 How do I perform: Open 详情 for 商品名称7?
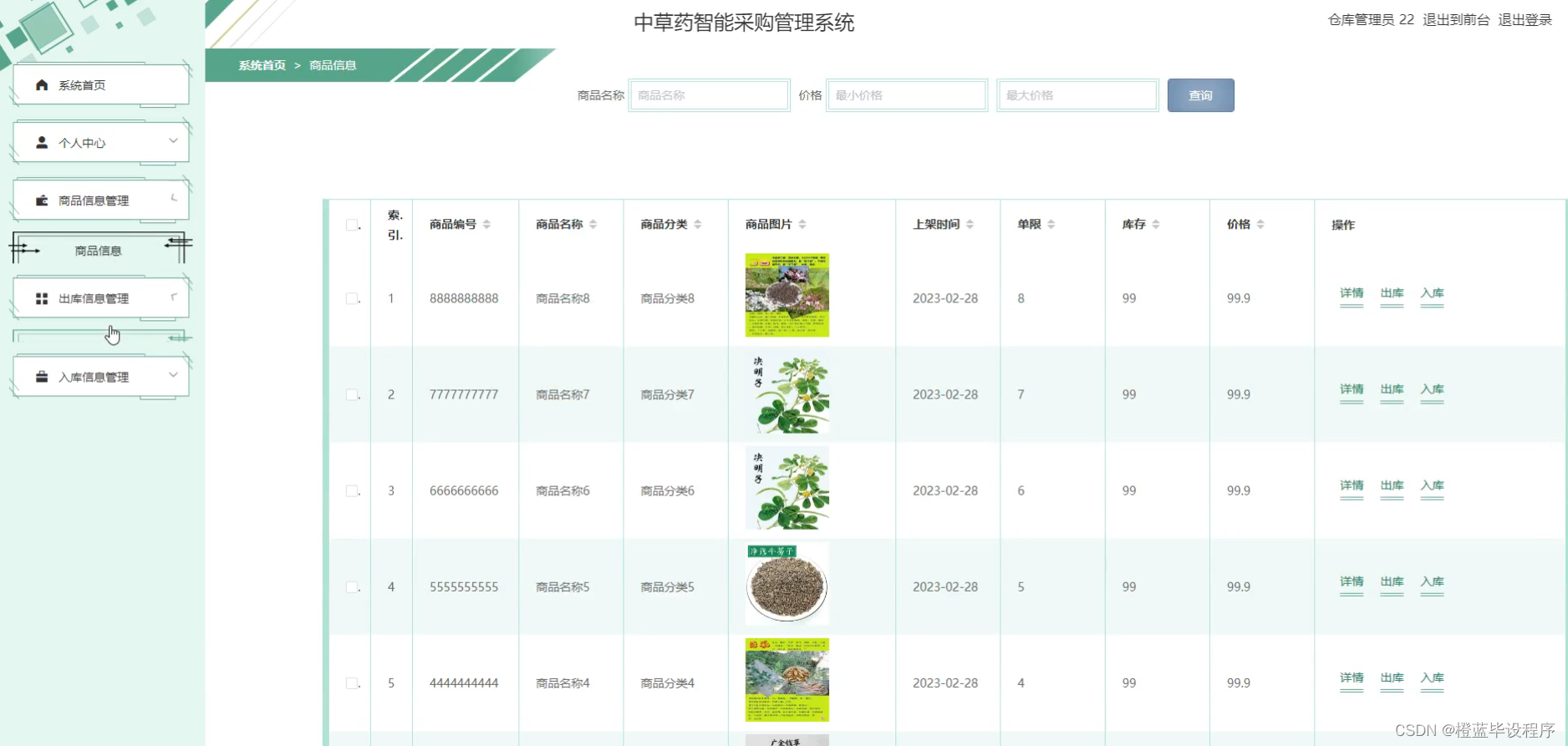click(1352, 389)
